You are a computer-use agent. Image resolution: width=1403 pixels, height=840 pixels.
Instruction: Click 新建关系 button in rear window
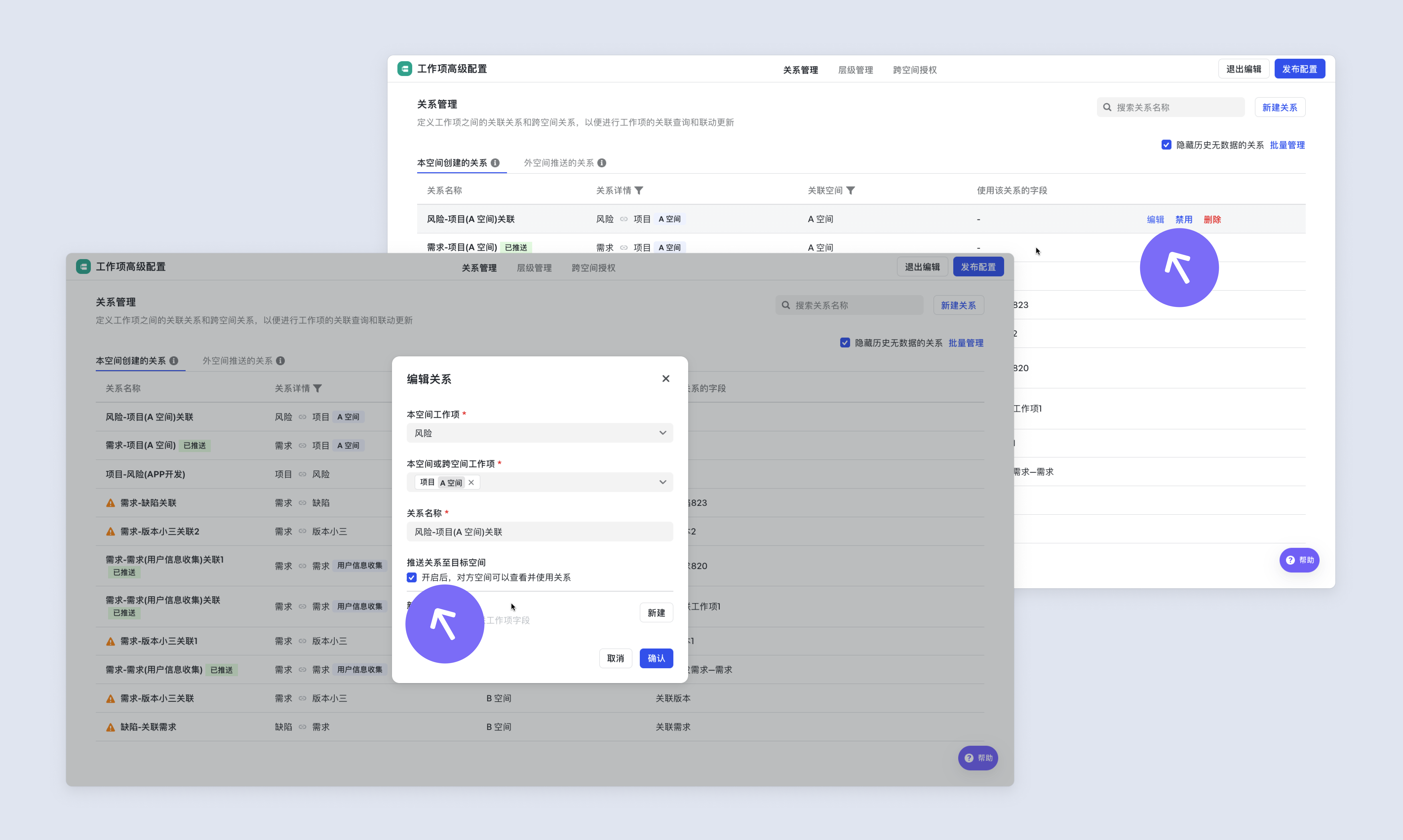coord(1280,108)
